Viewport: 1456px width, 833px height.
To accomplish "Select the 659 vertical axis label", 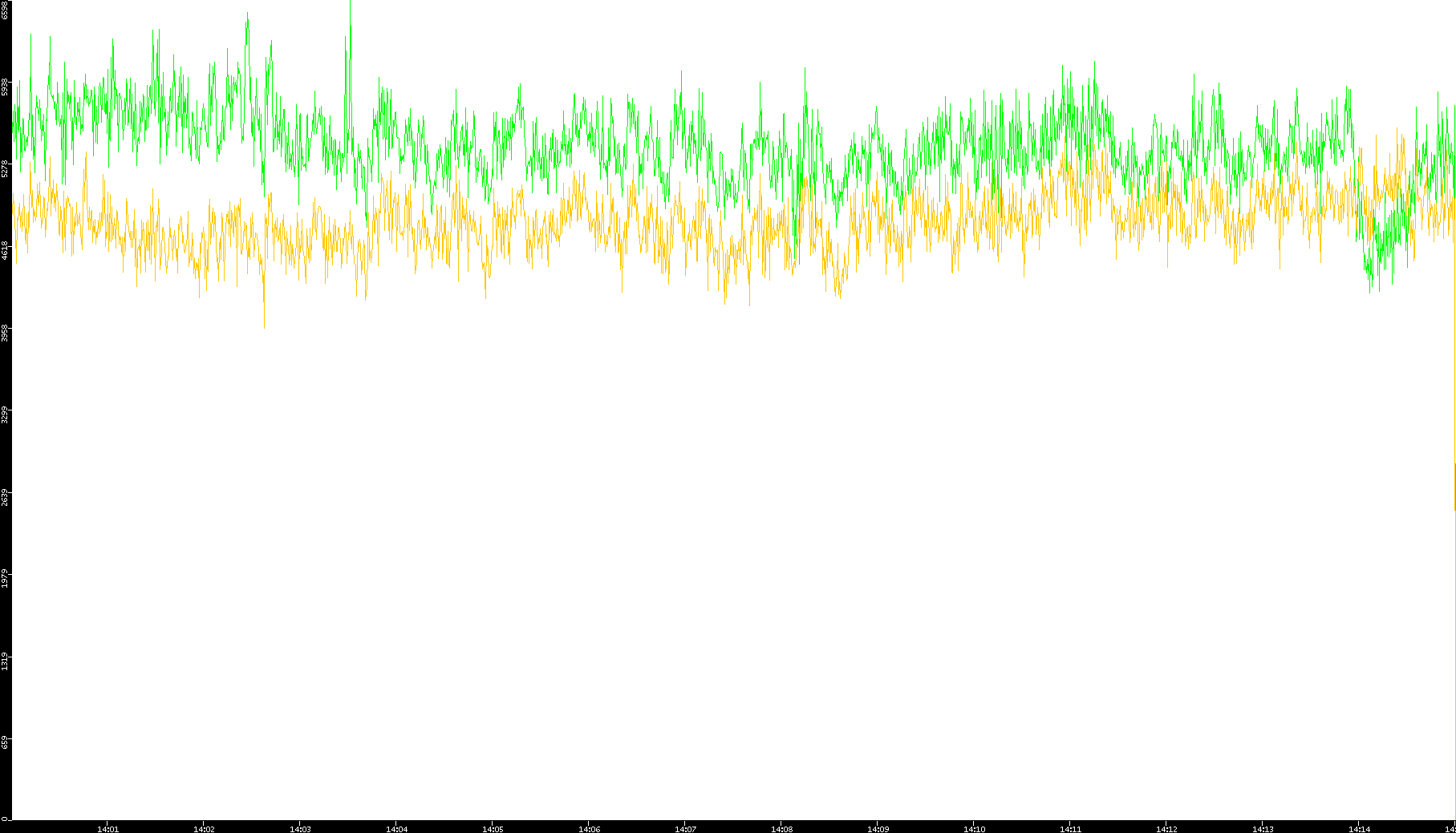I will click(x=5, y=742).
